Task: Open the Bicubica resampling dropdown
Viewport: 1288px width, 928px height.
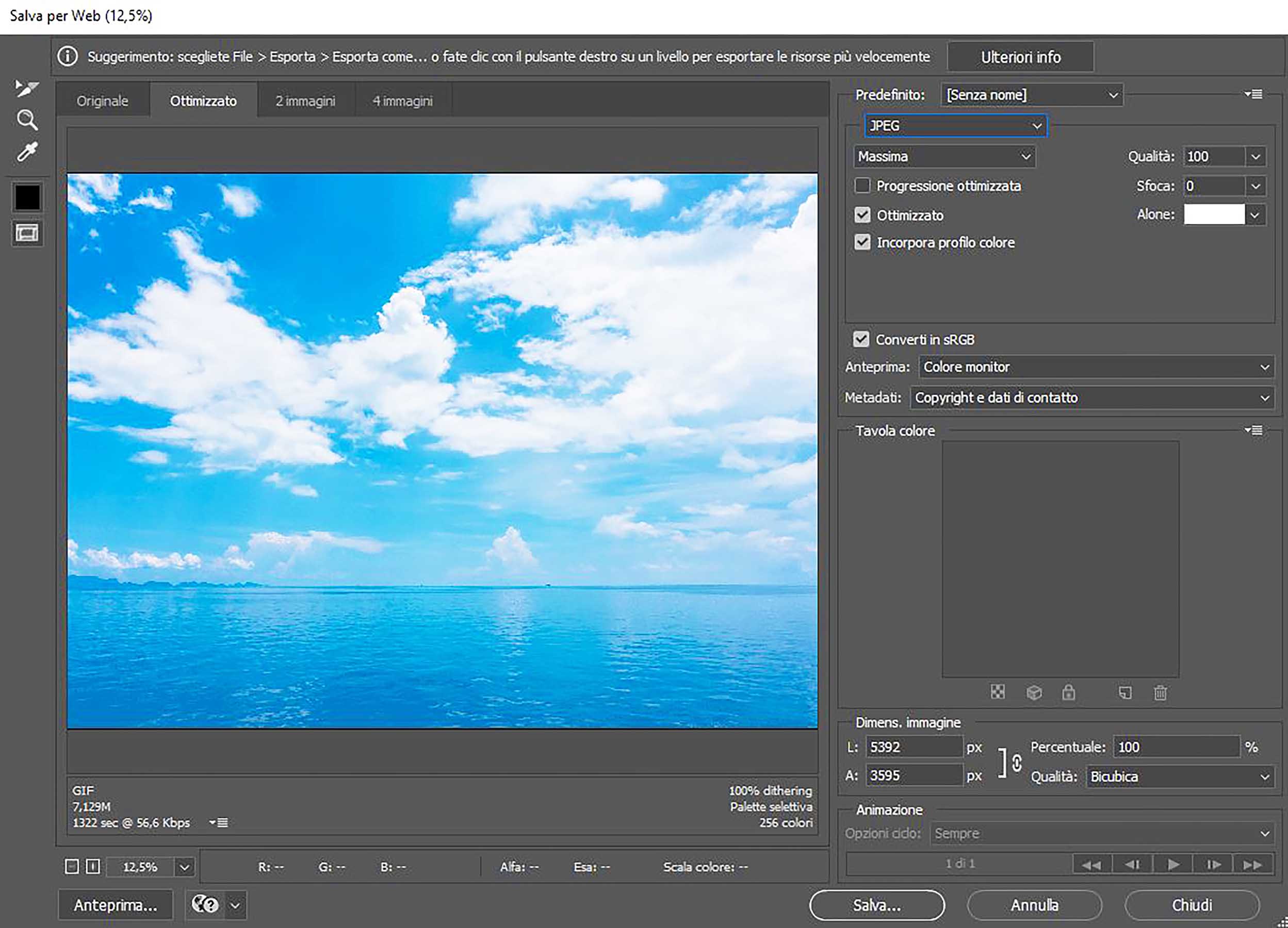Action: coord(1180,776)
